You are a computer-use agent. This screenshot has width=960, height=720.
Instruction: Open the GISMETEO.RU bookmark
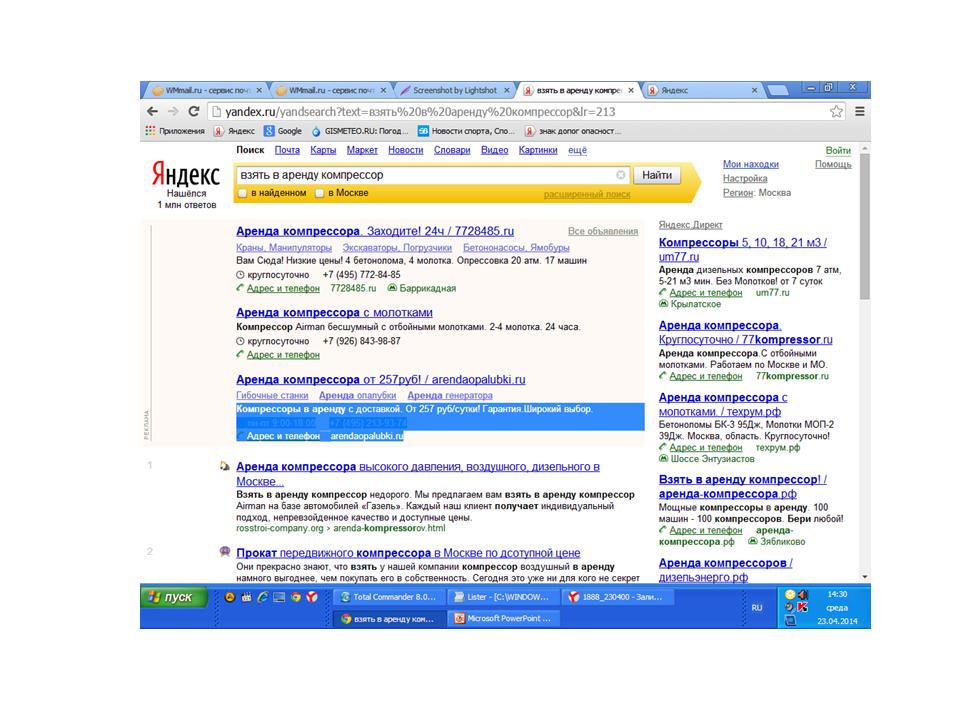(360, 131)
